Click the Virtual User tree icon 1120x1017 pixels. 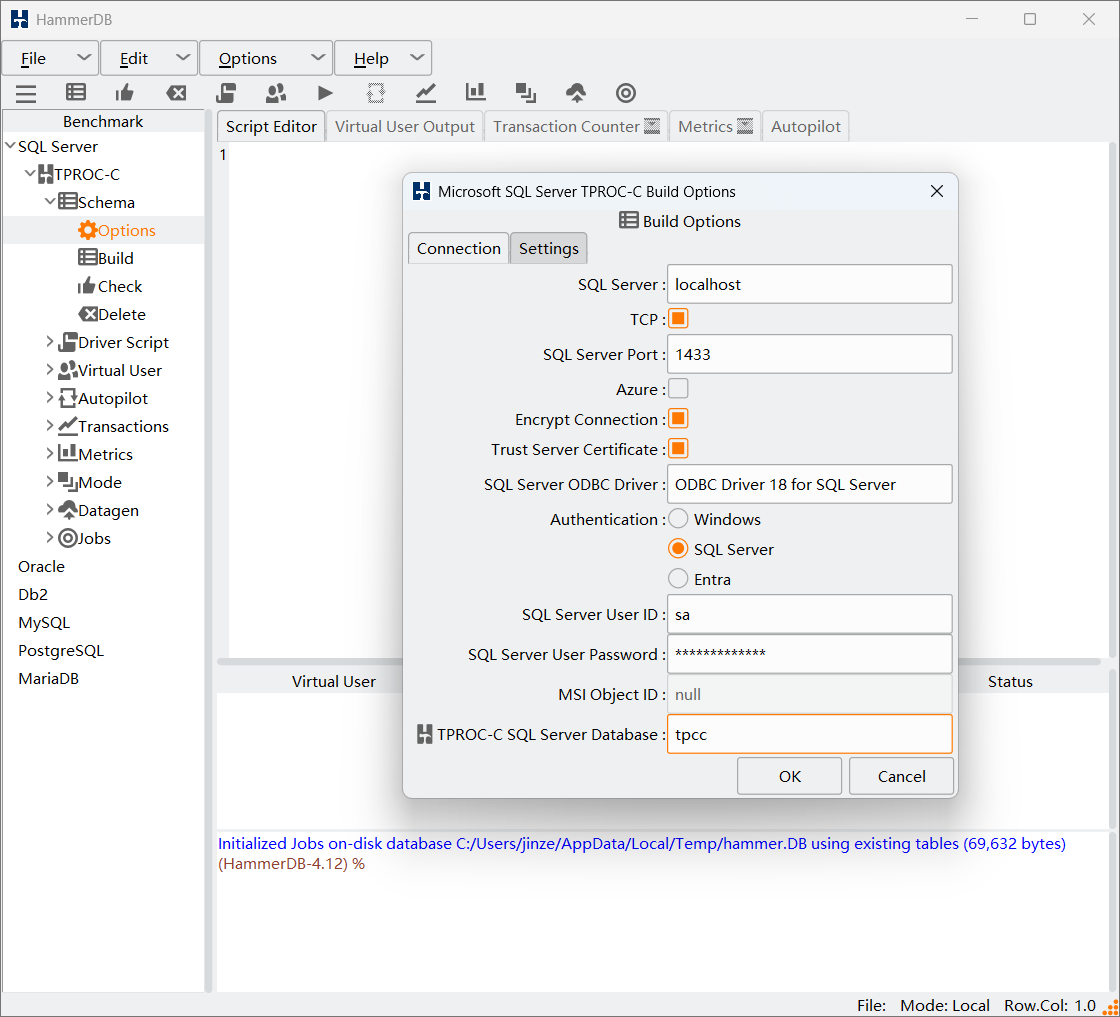tap(68, 371)
